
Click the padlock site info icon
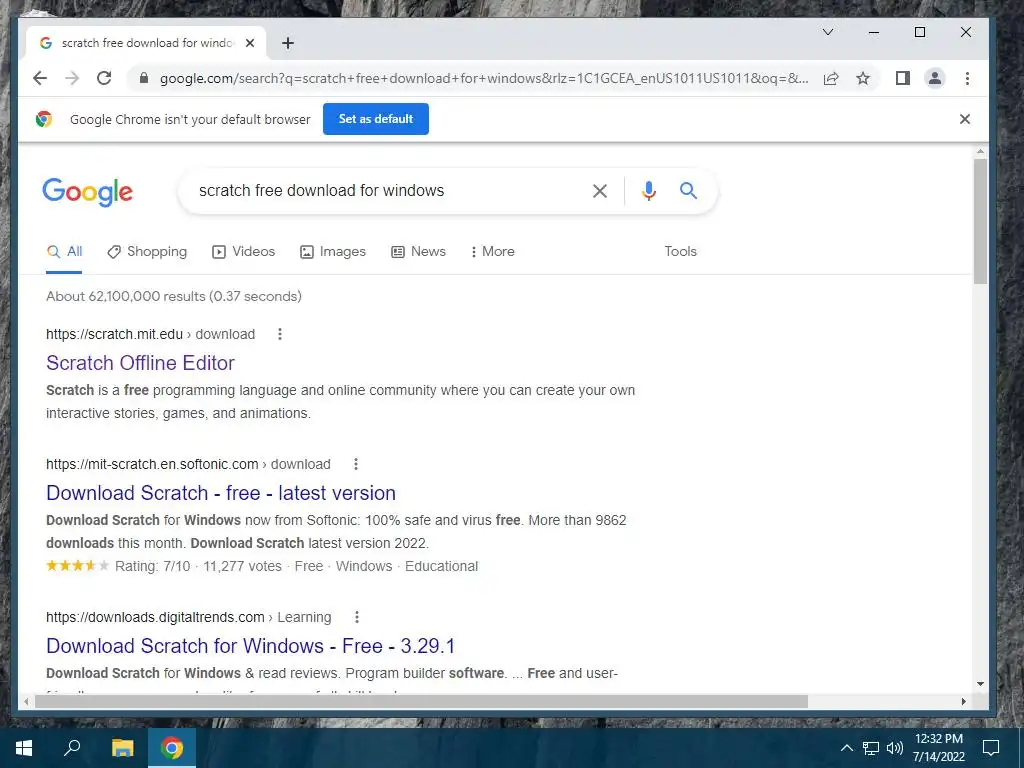coord(144,78)
